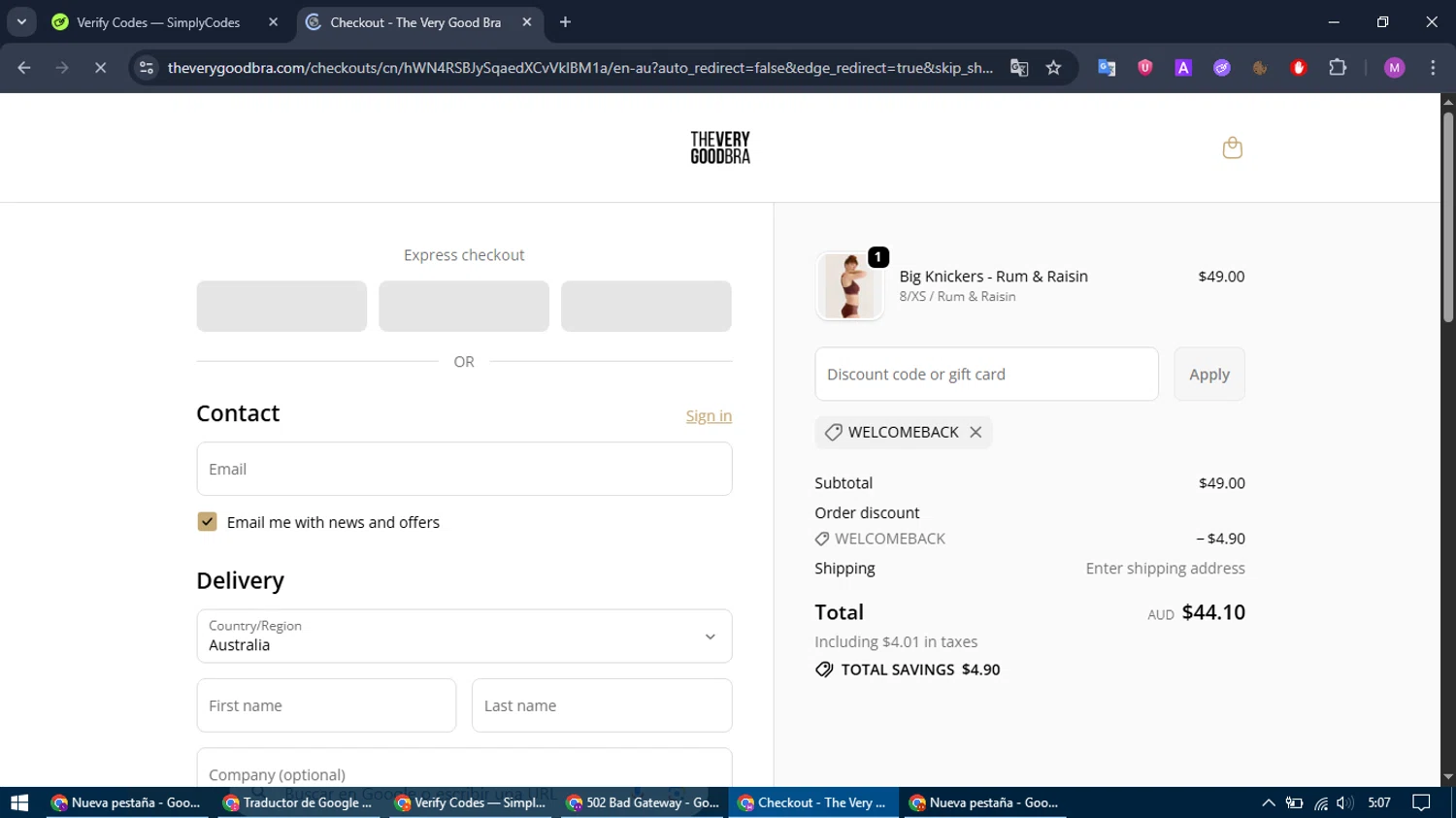Stop loading the page
This screenshot has width=1456, height=818.
click(x=100, y=68)
